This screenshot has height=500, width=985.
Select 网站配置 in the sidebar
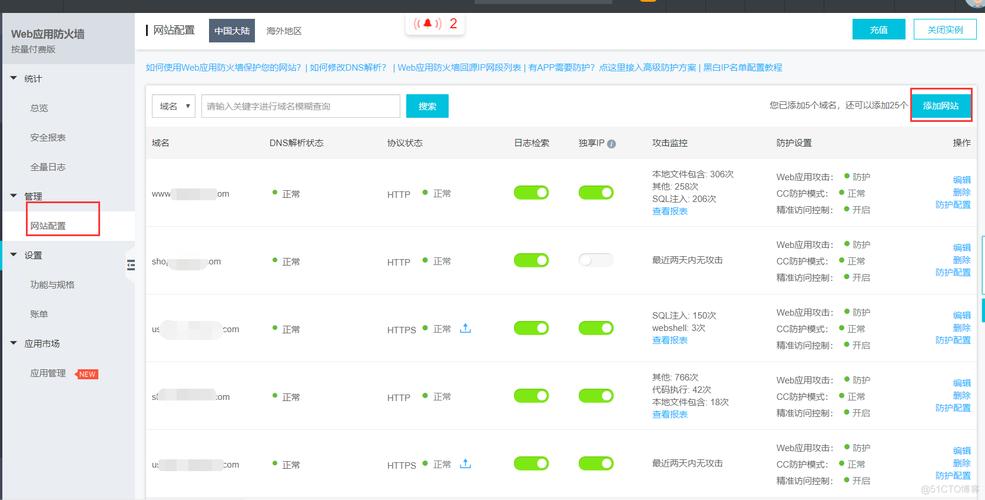(x=48, y=226)
